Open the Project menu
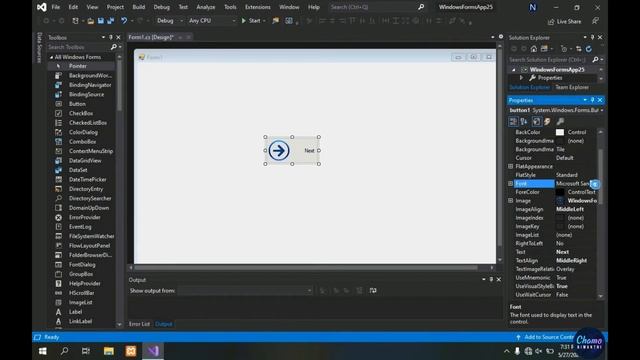Screen dimensions: 640x360 pyautogui.click(x=115, y=7)
